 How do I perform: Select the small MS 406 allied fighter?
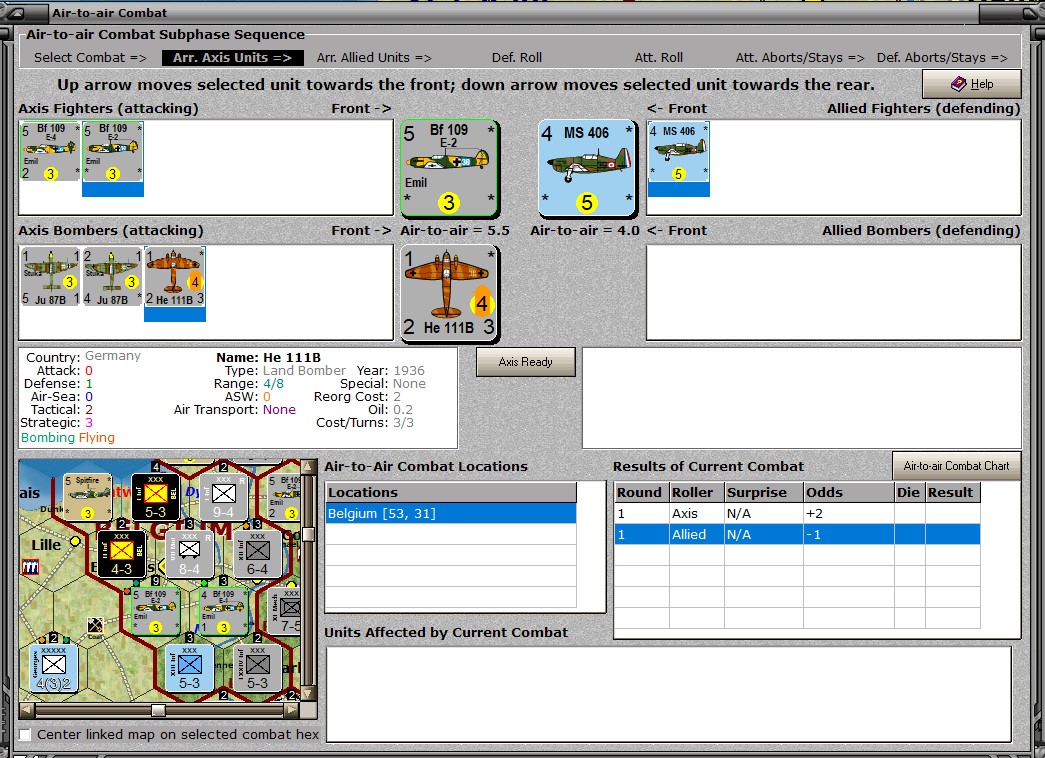pos(678,151)
